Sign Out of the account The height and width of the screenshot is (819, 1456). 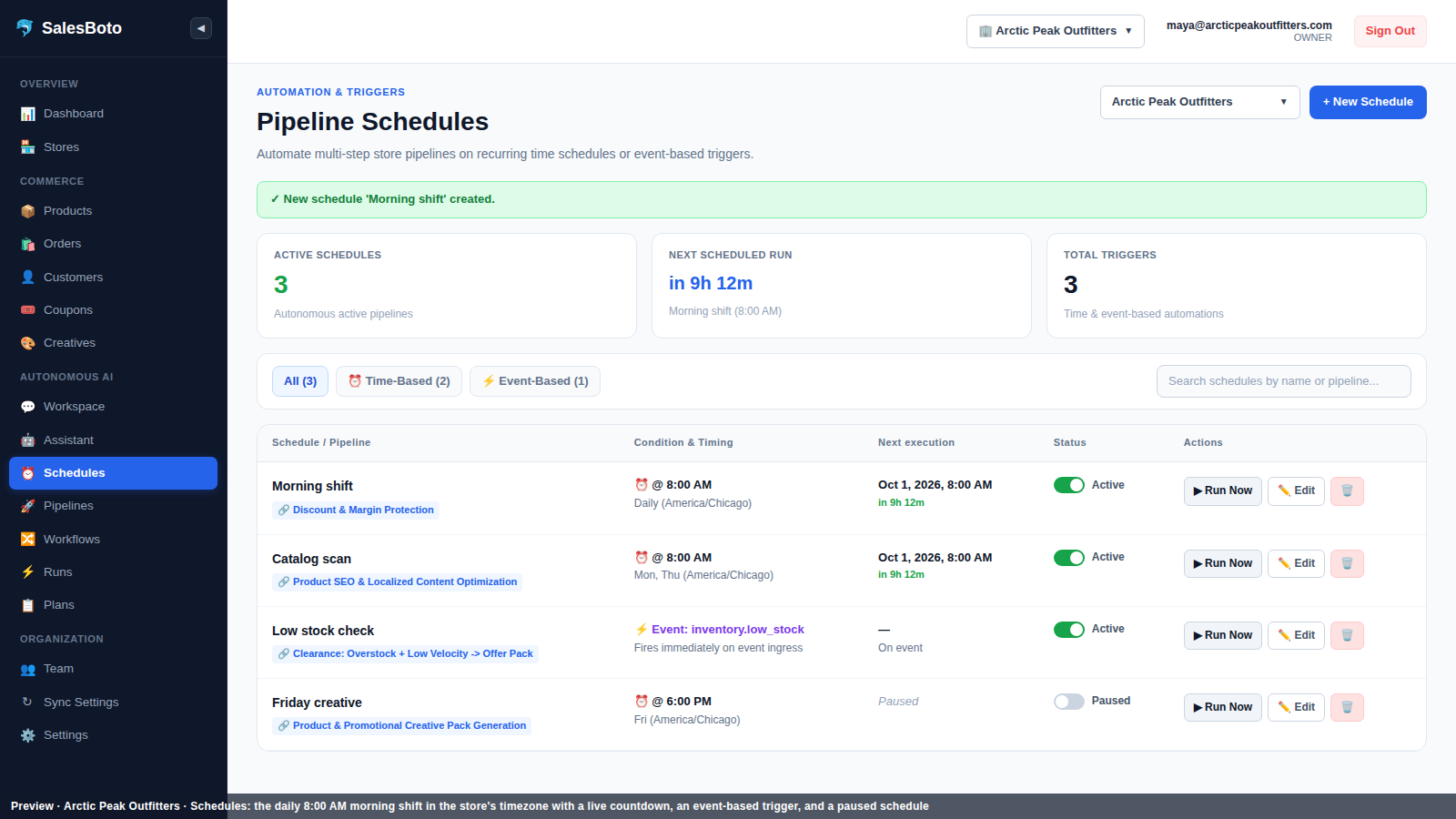(x=1390, y=31)
